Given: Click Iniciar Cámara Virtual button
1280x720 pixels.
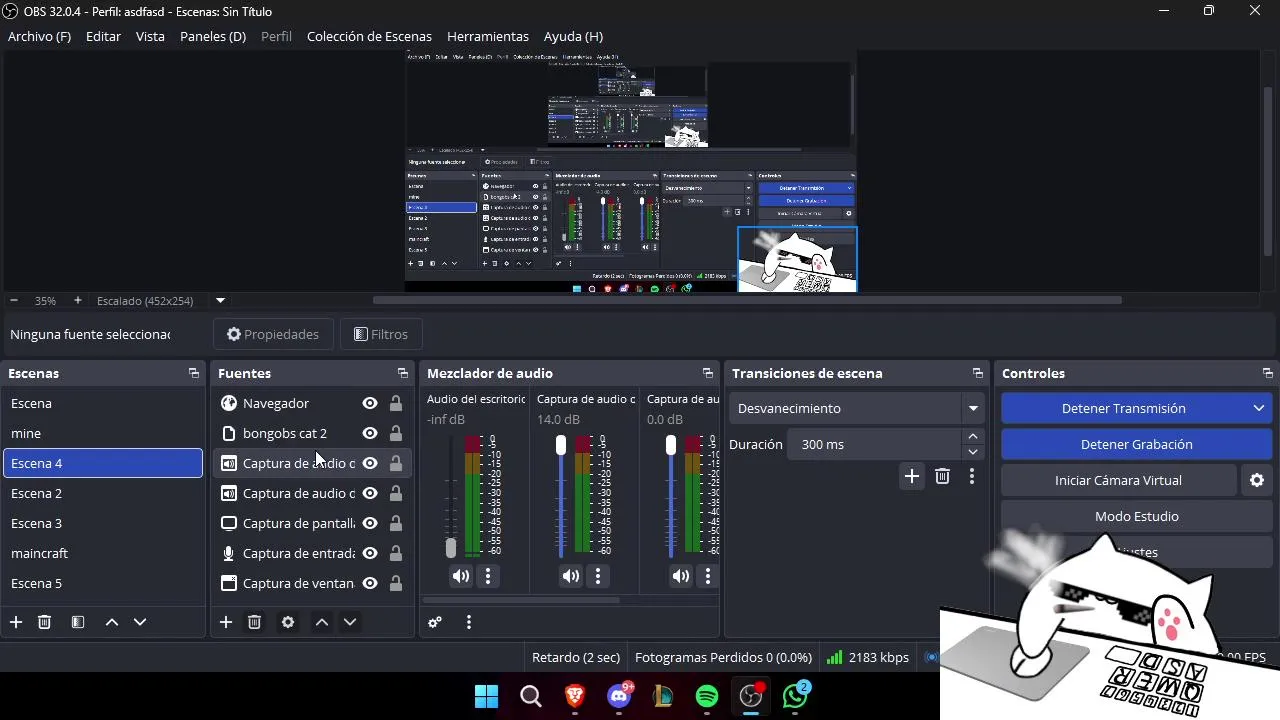Looking at the screenshot, I should [x=1118, y=480].
